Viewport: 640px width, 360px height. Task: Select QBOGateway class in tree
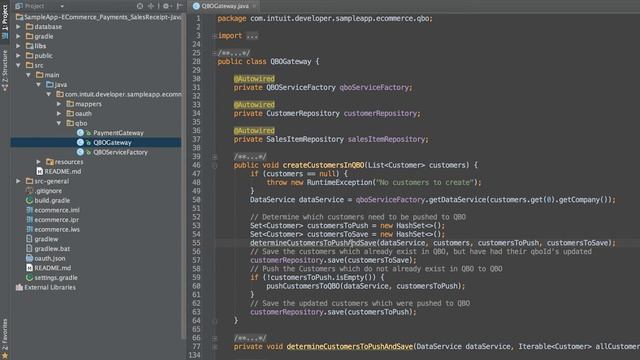click(112, 142)
